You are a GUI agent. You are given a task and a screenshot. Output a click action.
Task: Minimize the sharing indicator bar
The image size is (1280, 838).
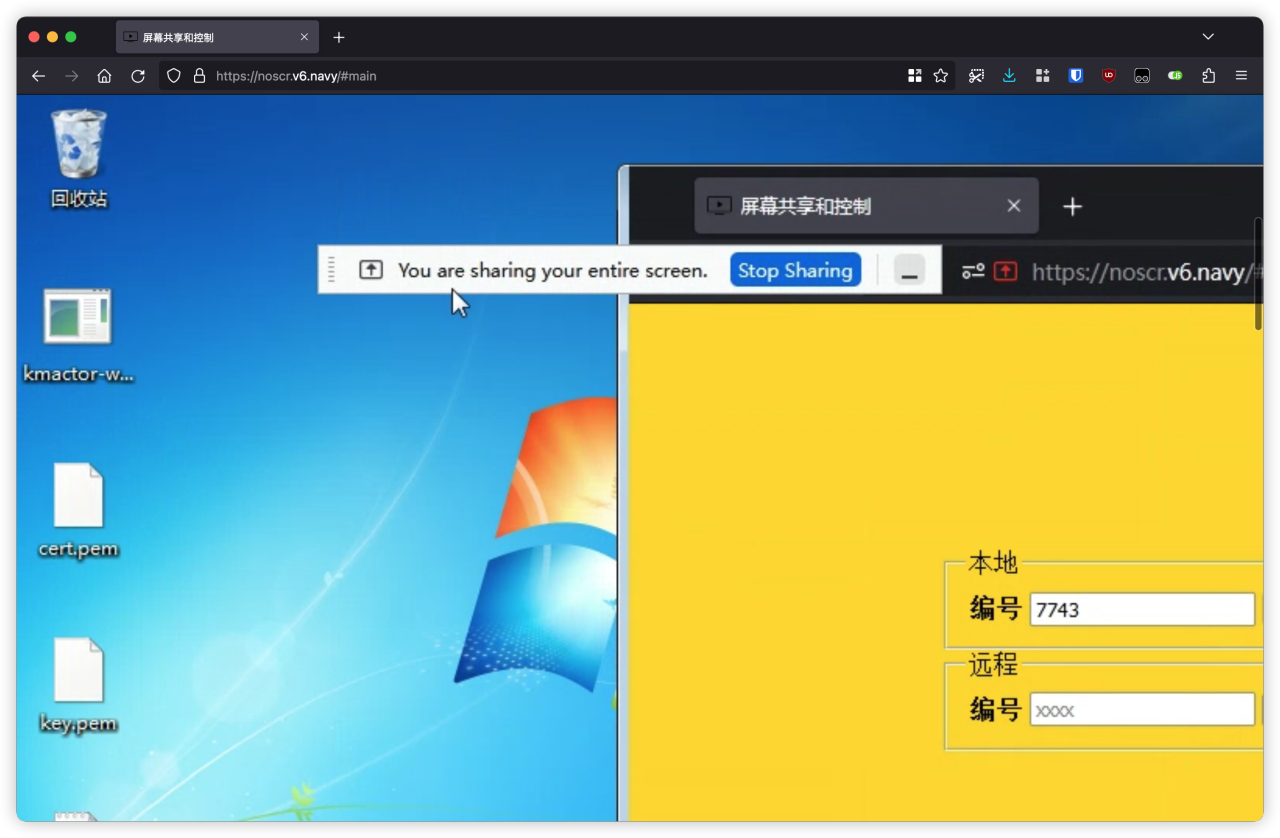point(909,270)
